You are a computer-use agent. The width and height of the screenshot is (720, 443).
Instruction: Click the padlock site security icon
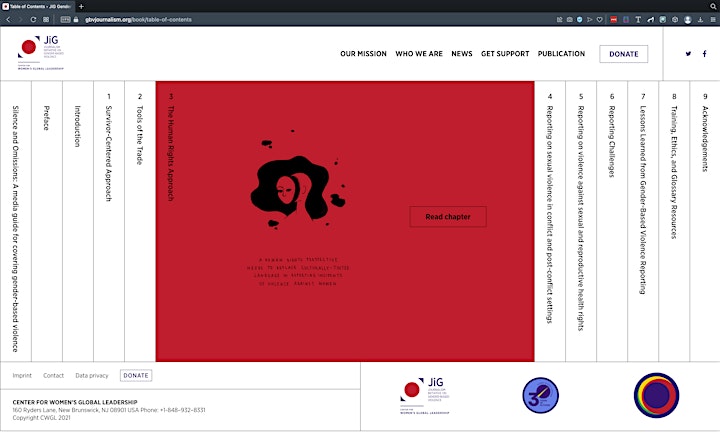point(76,20)
